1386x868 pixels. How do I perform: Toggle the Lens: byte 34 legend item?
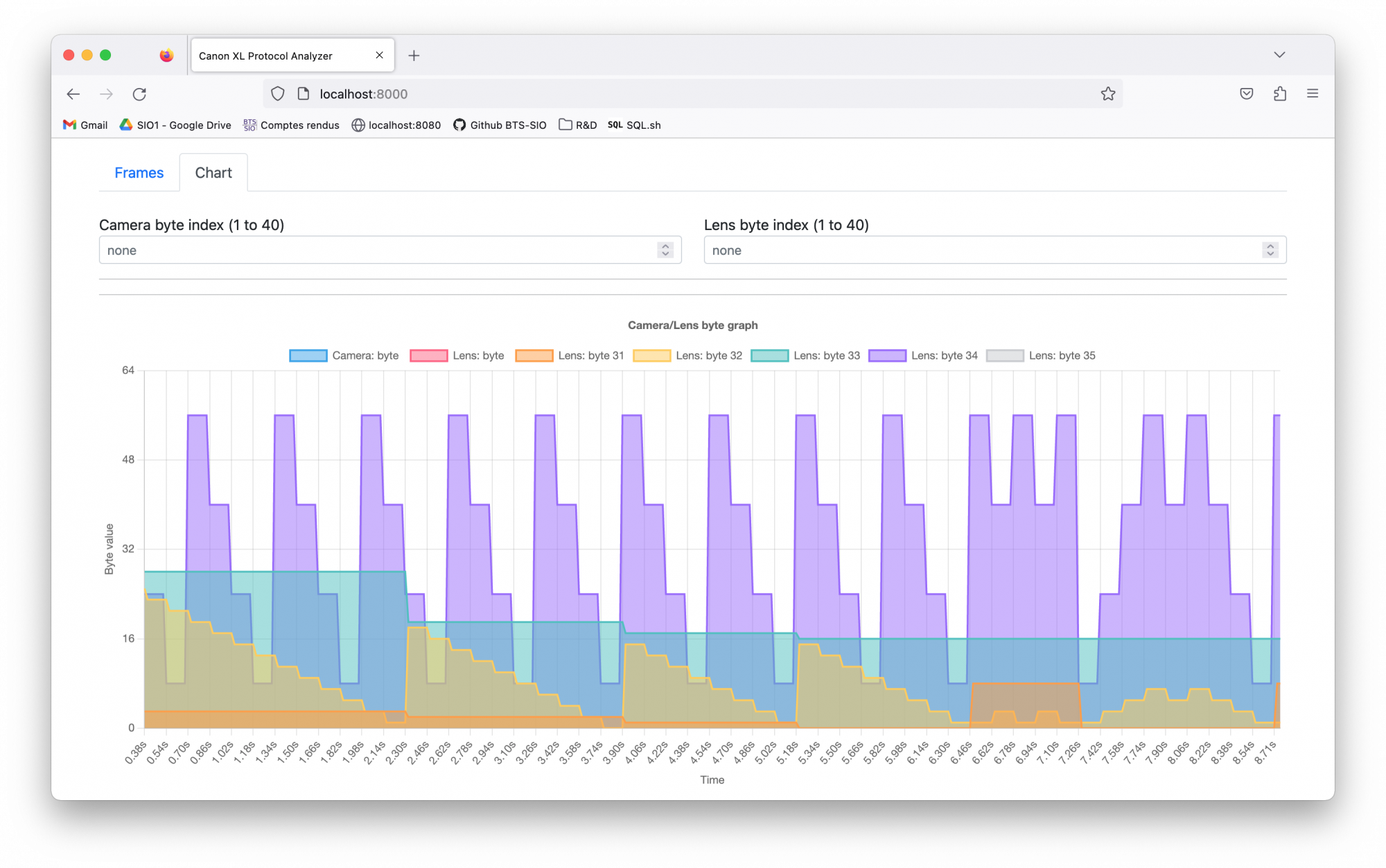944,355
